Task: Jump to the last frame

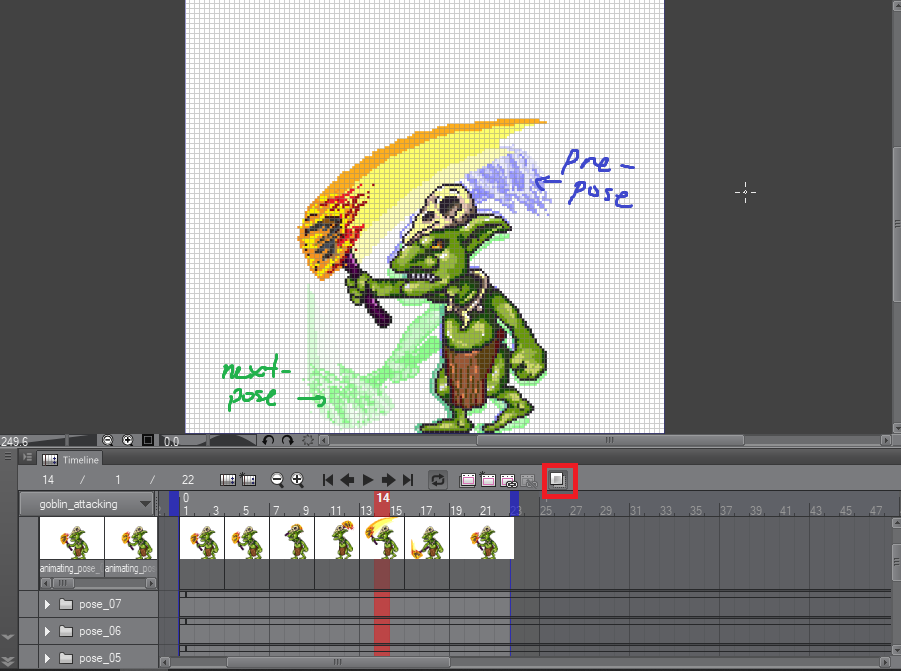Action: 408,480
